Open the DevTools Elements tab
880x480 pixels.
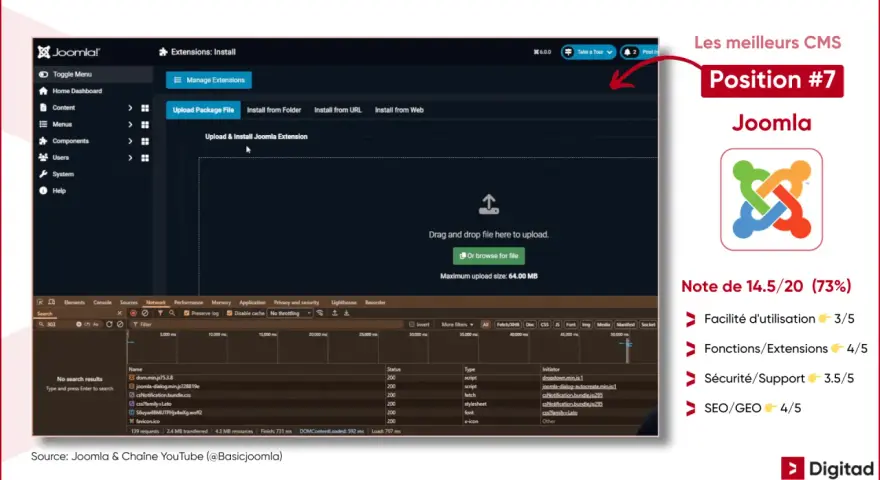(x=74, y=303)
